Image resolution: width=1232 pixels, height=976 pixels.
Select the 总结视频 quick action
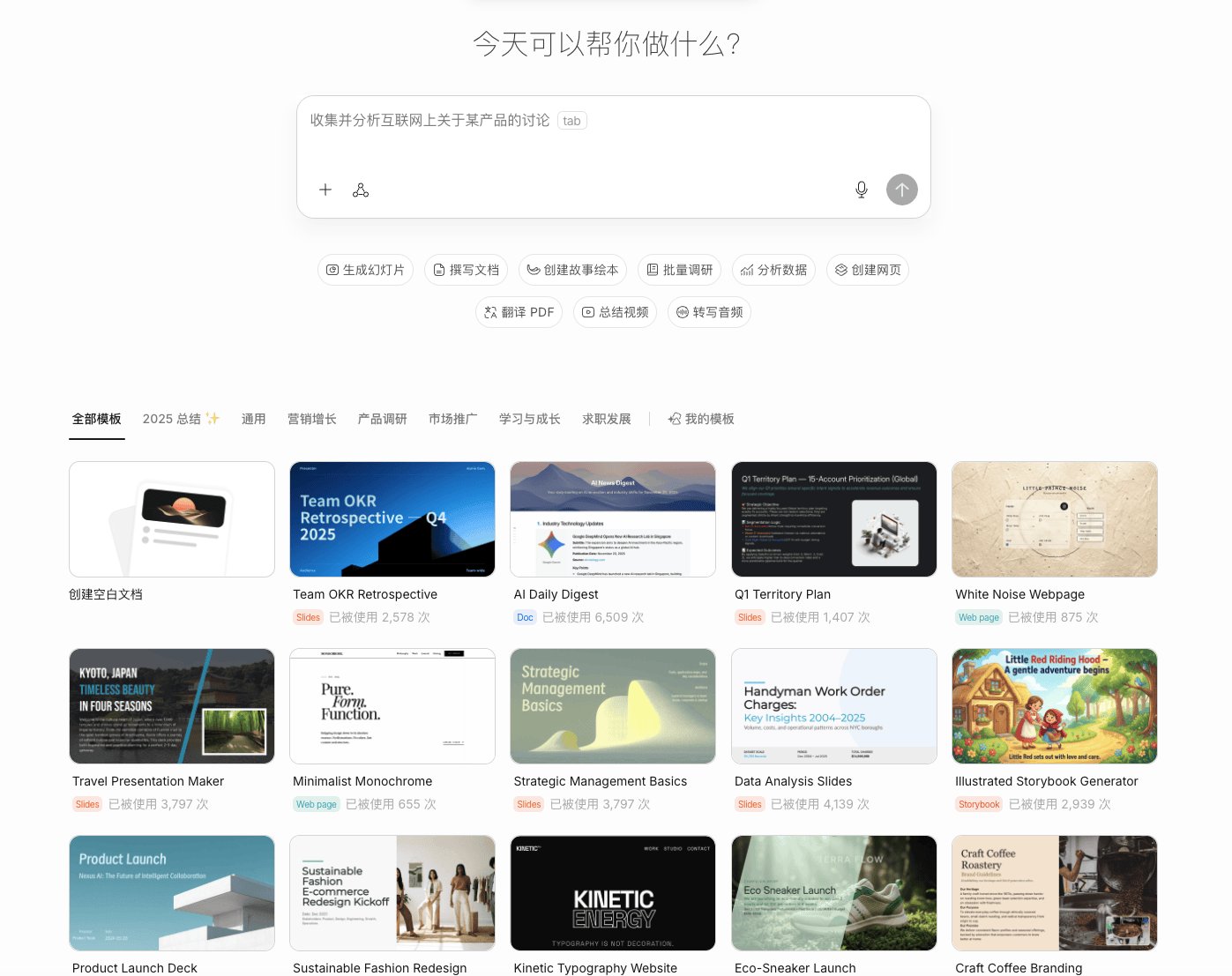coord(615,312)
